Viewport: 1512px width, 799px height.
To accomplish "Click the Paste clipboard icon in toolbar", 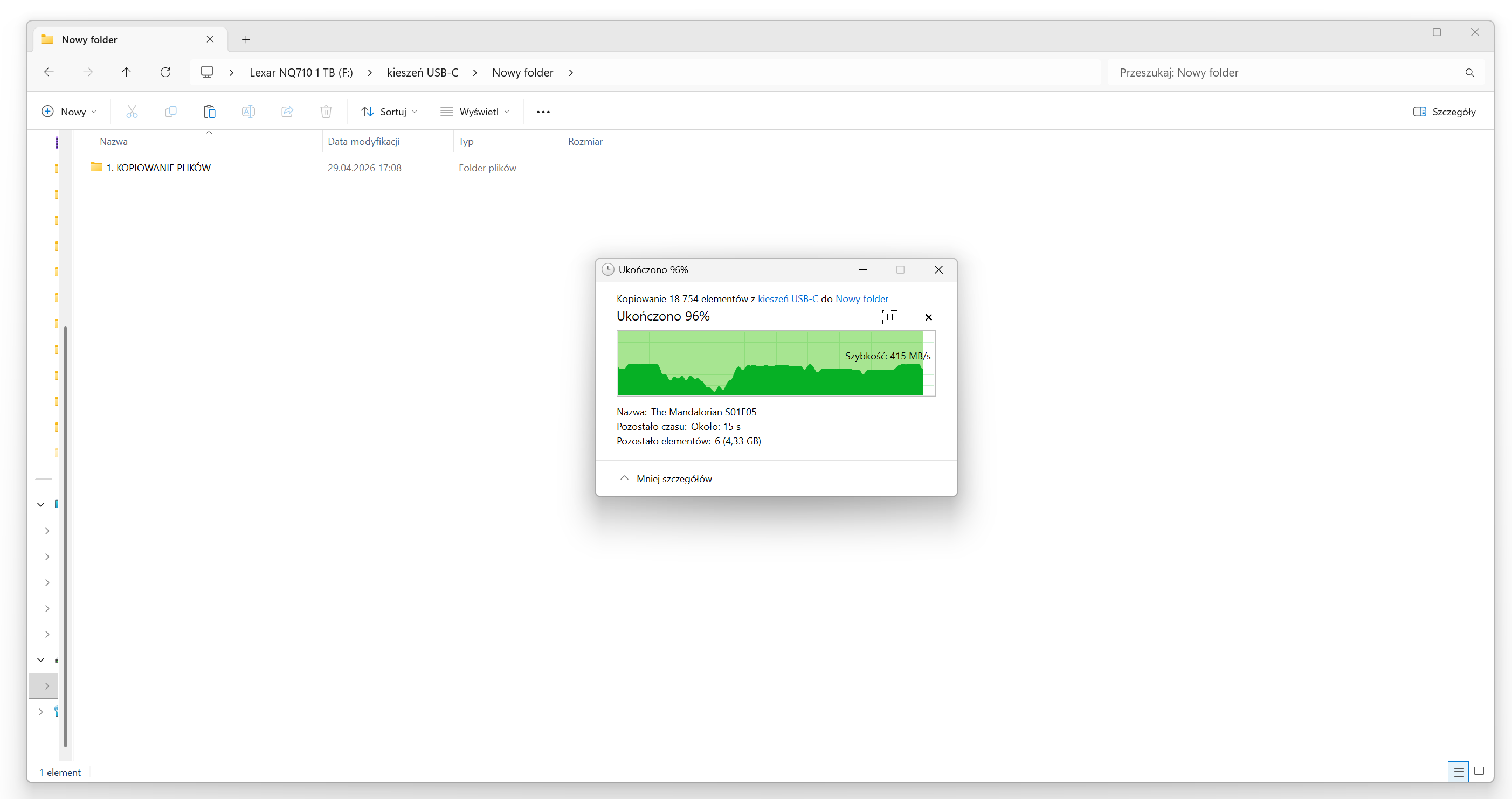I will (x=210, y=112).
